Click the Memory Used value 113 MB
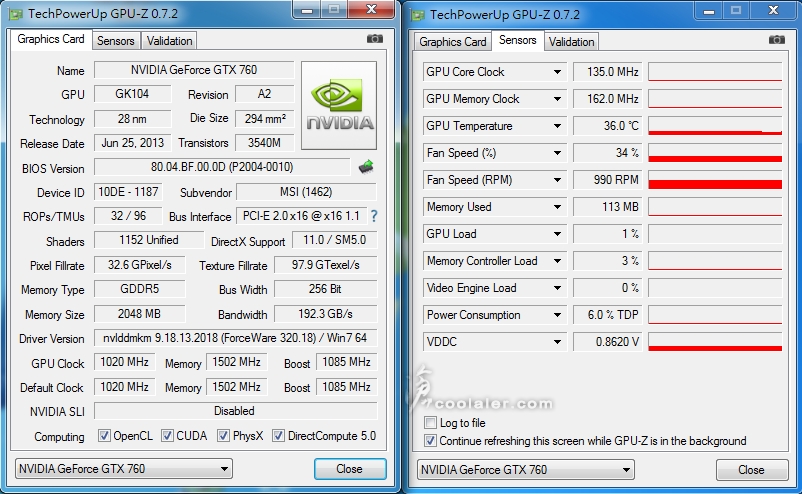 [x=608, y=207]
